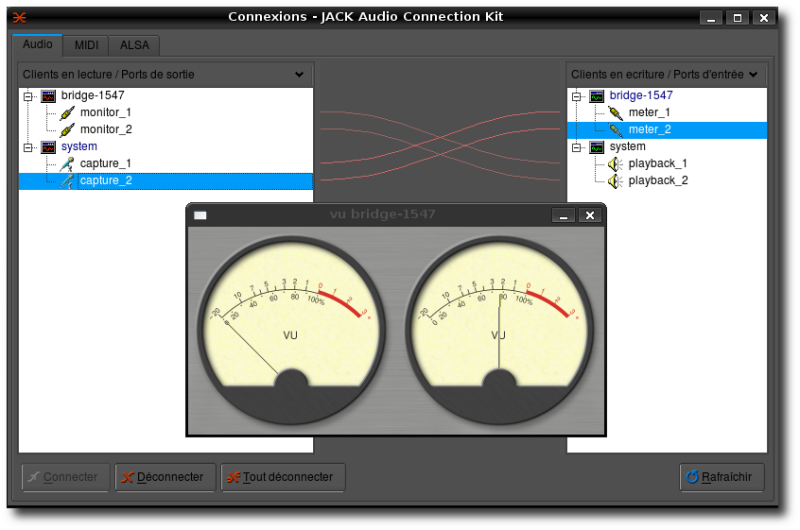Select bridge-1547 client in input list
This screenshot has height=530, width=800.
pos(641,95)
